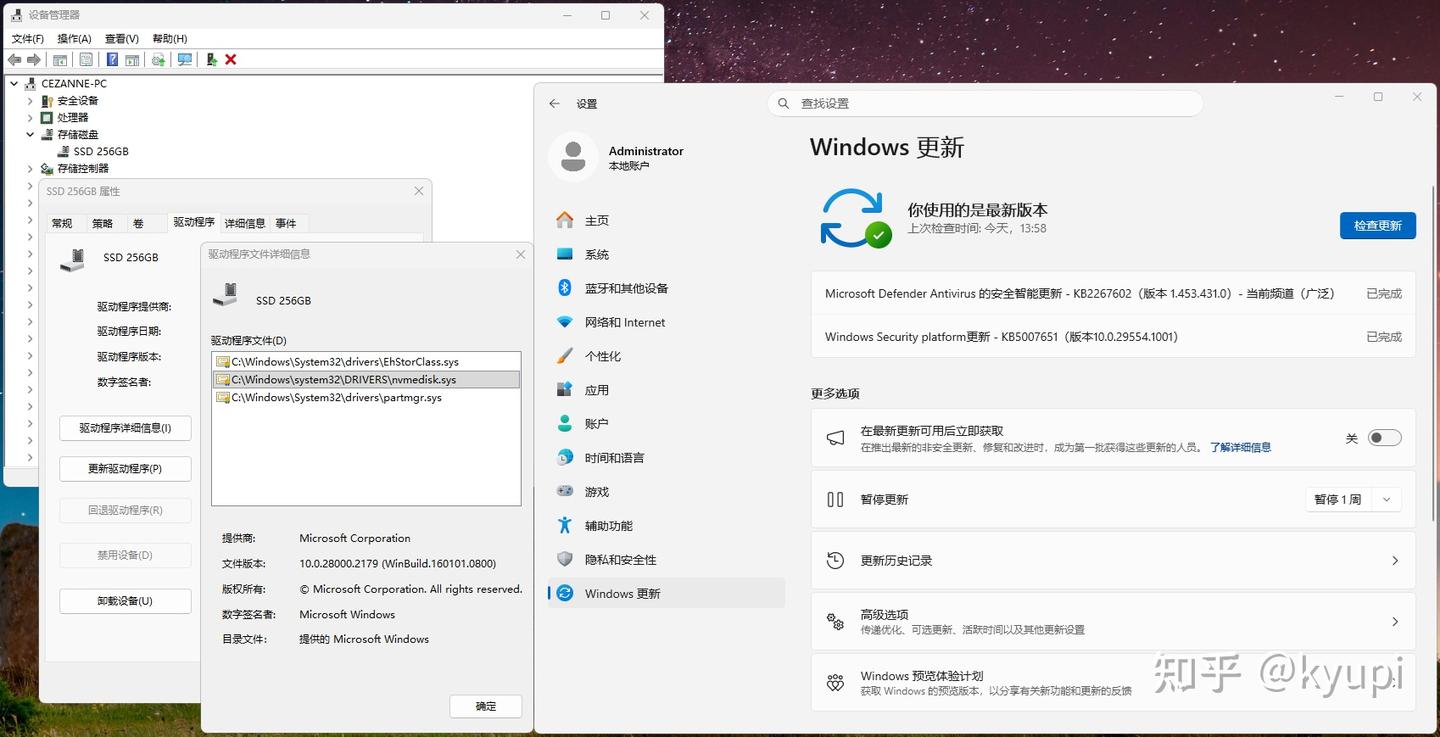Image resolution: width=1440 pixels, height=737 pixels.
Task: Open the 文件(F) menu
Action: pos(28,39)
